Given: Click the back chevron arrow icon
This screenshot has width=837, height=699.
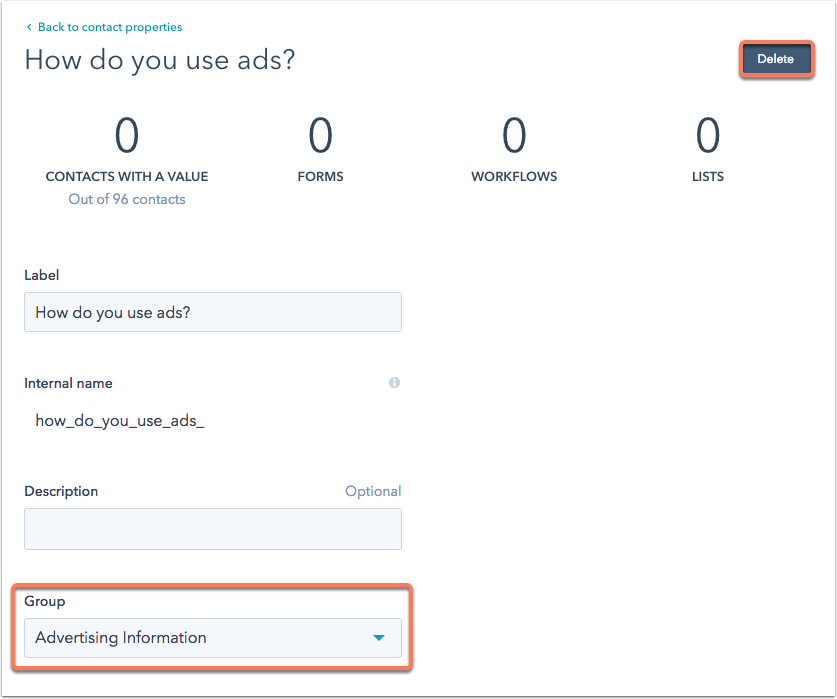Looking at the screenshot, I should pyautogui.click(x=29, y=27).
